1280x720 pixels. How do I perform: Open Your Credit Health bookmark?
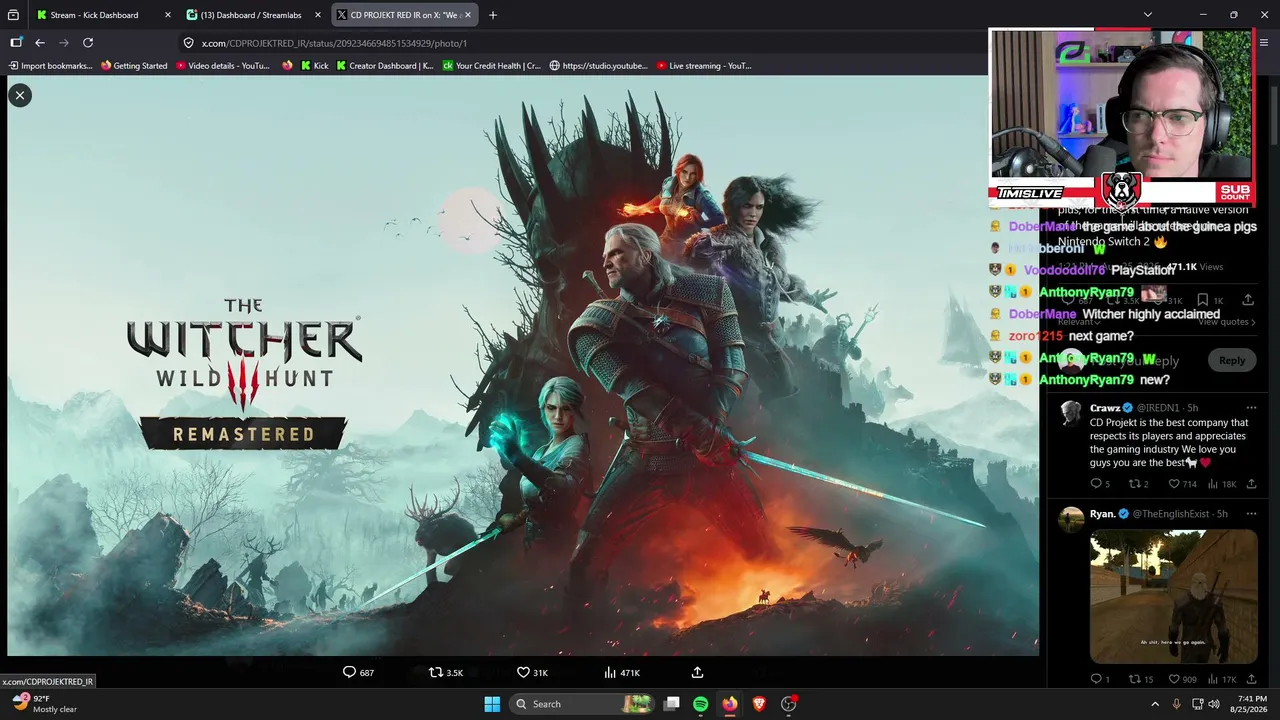click(491, 66)
